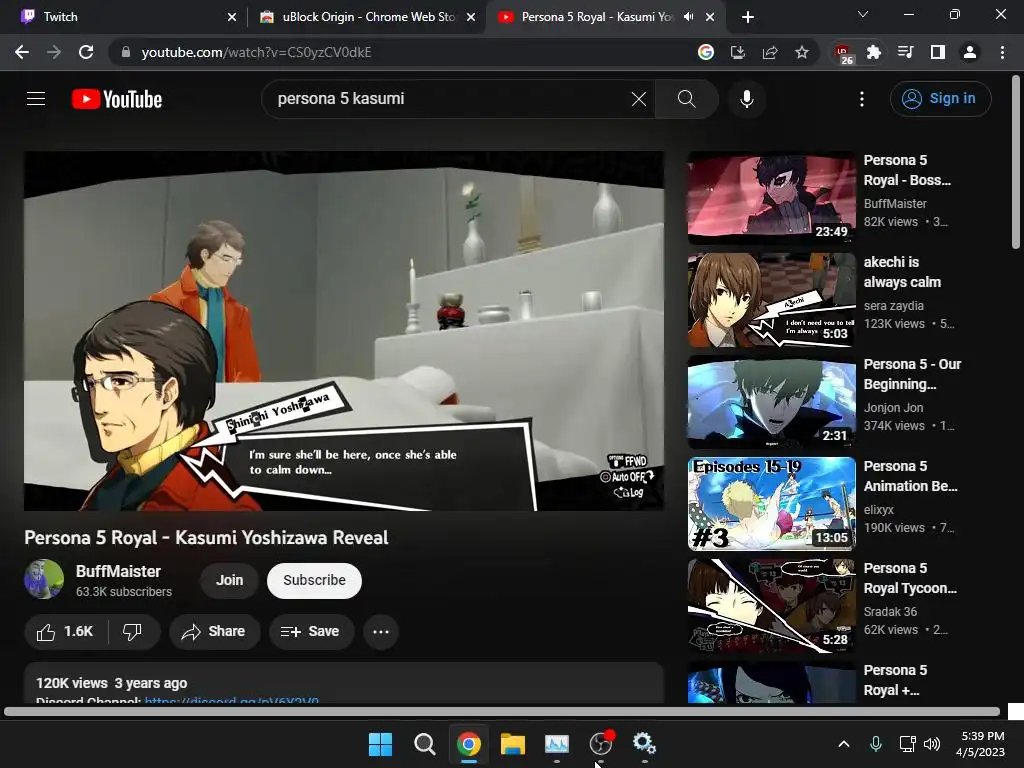The height and width of the screenshot is (768, 1024).
Task: Reload the page with the refresh icon
Action: [x=86, y=52]
